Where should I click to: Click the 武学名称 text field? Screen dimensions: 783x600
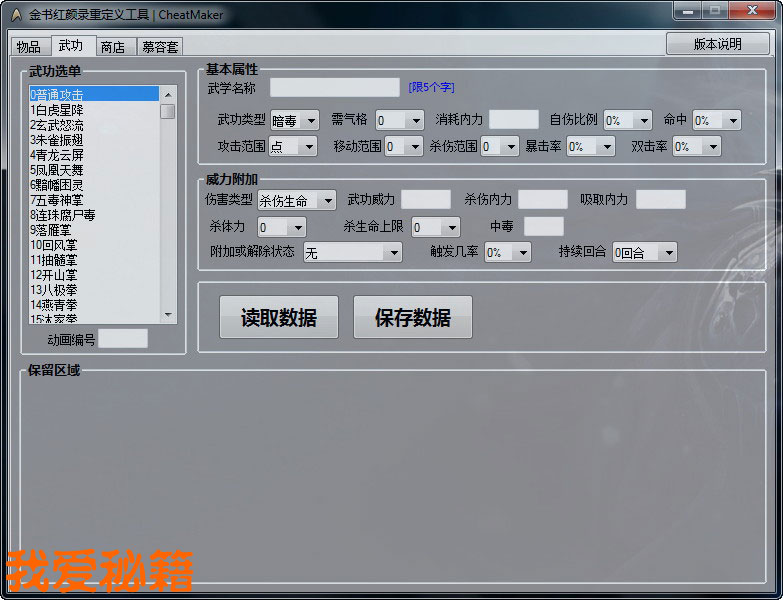334,88
